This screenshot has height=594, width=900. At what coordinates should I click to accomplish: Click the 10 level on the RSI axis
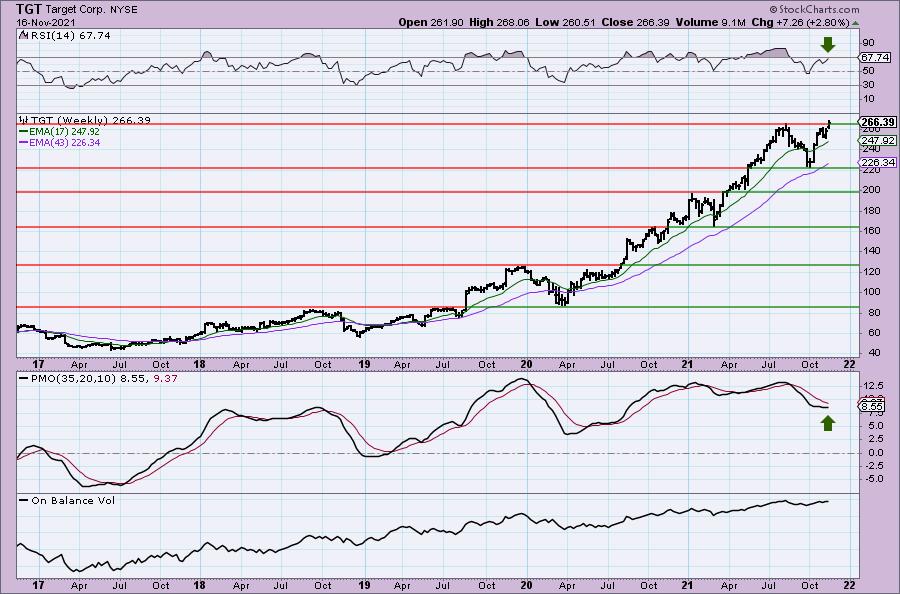pyautogui.click(x=868, y=99)
